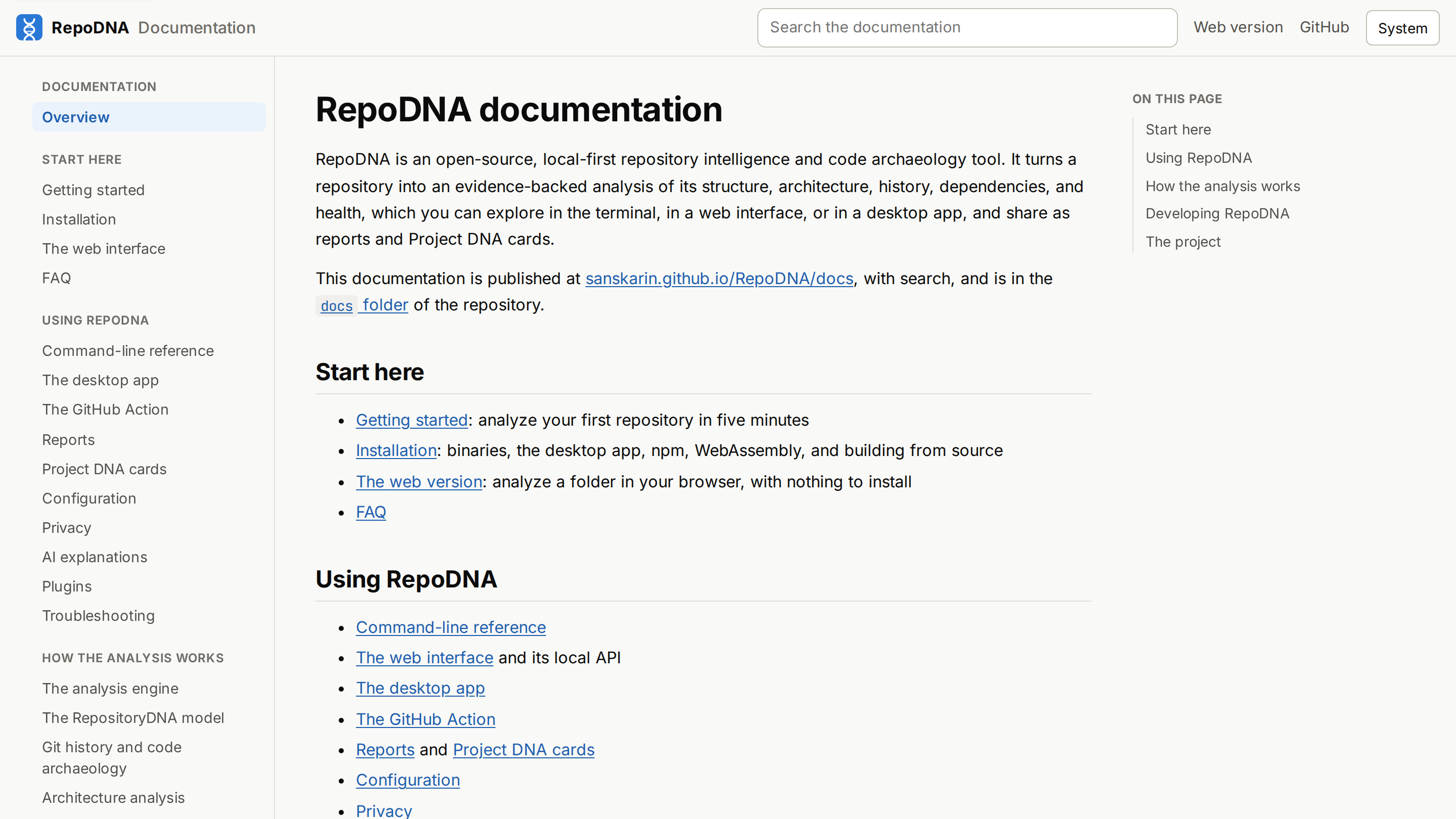Click the RepoDNA DNA helix logo icon
1456x819 pixels.
29,27
